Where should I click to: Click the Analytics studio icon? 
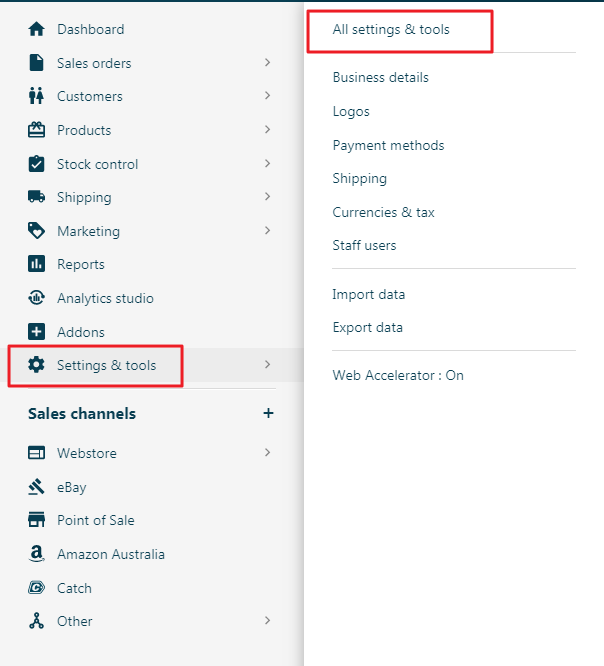[x=37, y=298]
